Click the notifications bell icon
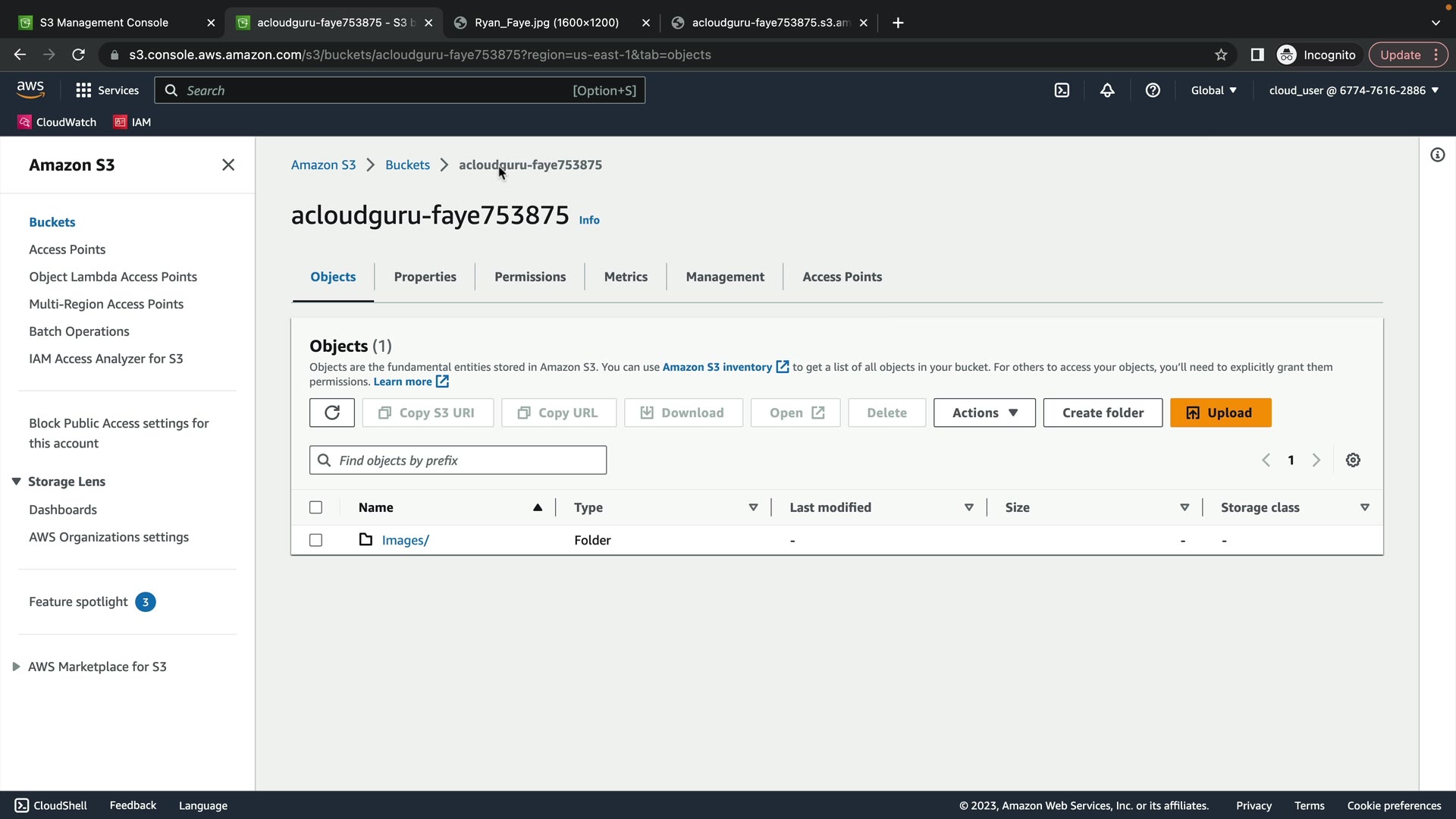 [1107, 90]
